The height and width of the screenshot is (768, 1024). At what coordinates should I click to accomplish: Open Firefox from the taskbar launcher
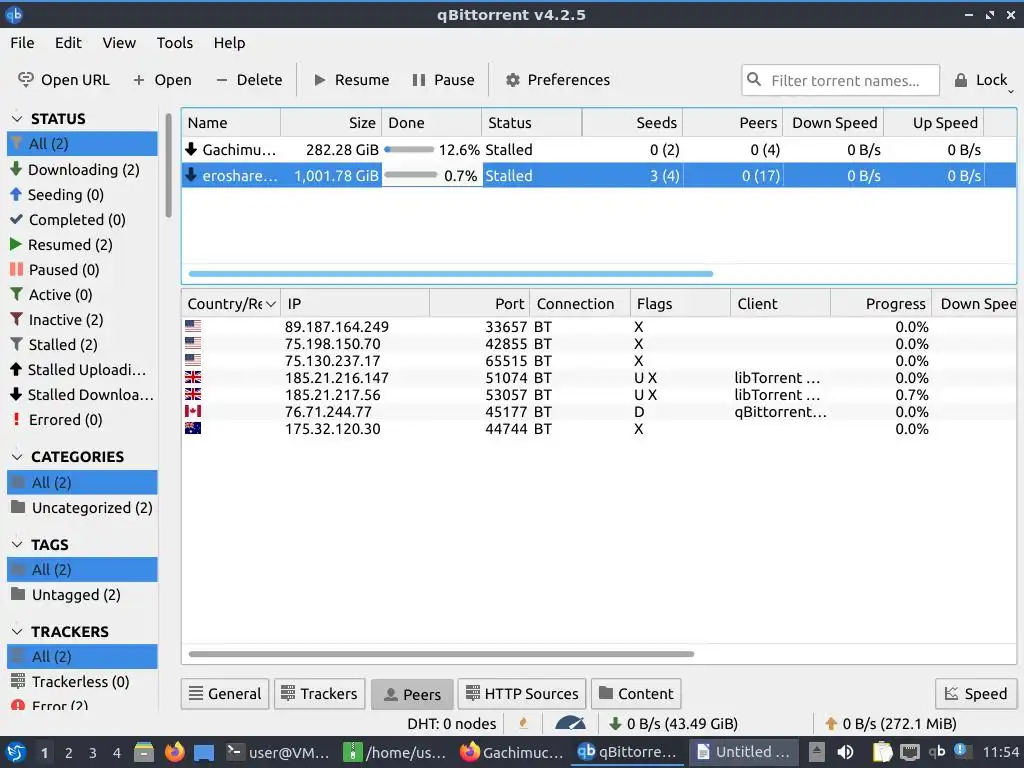(174, 752)
